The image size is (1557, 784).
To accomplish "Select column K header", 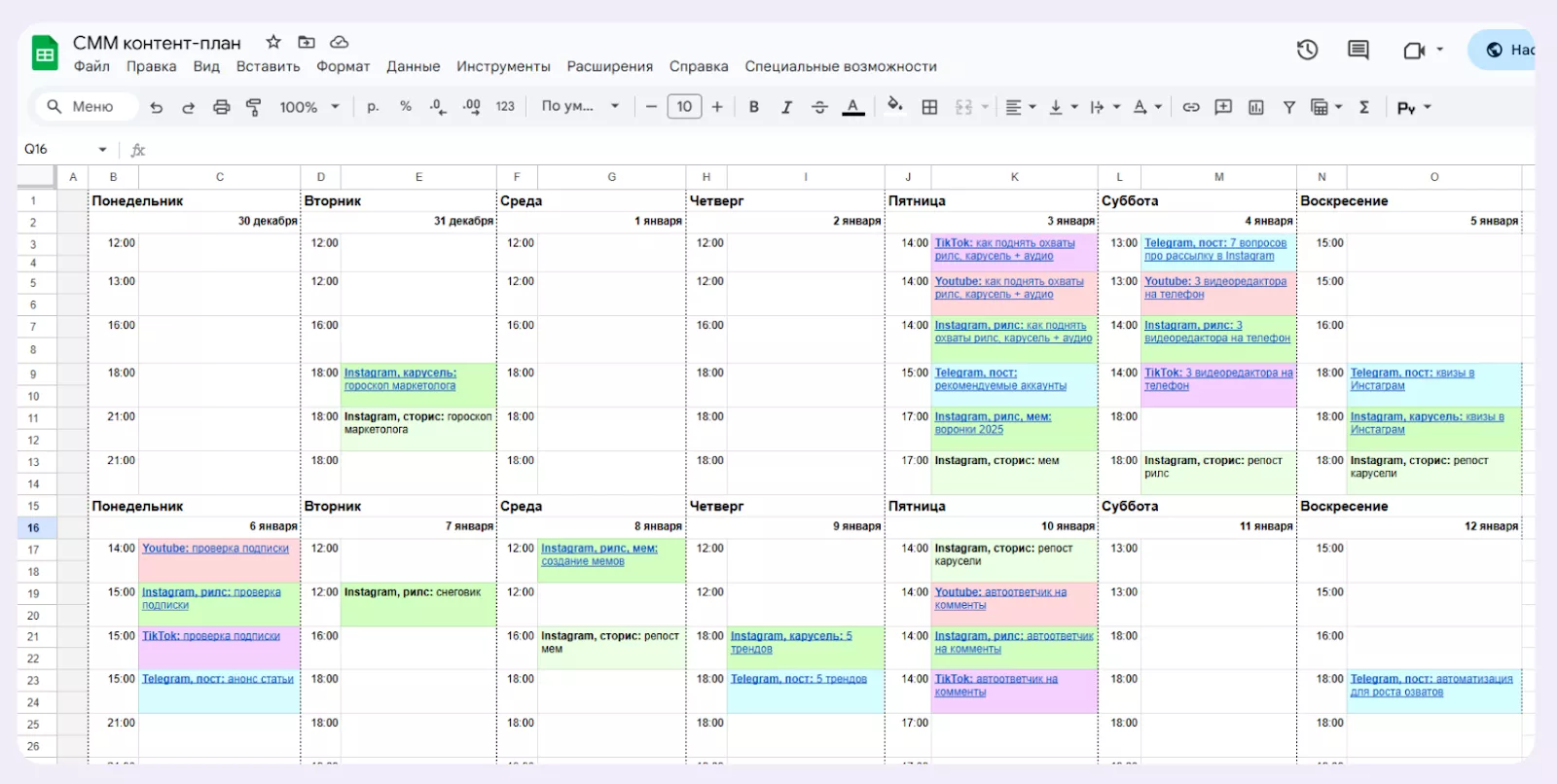I will [x=1014, y=177].
